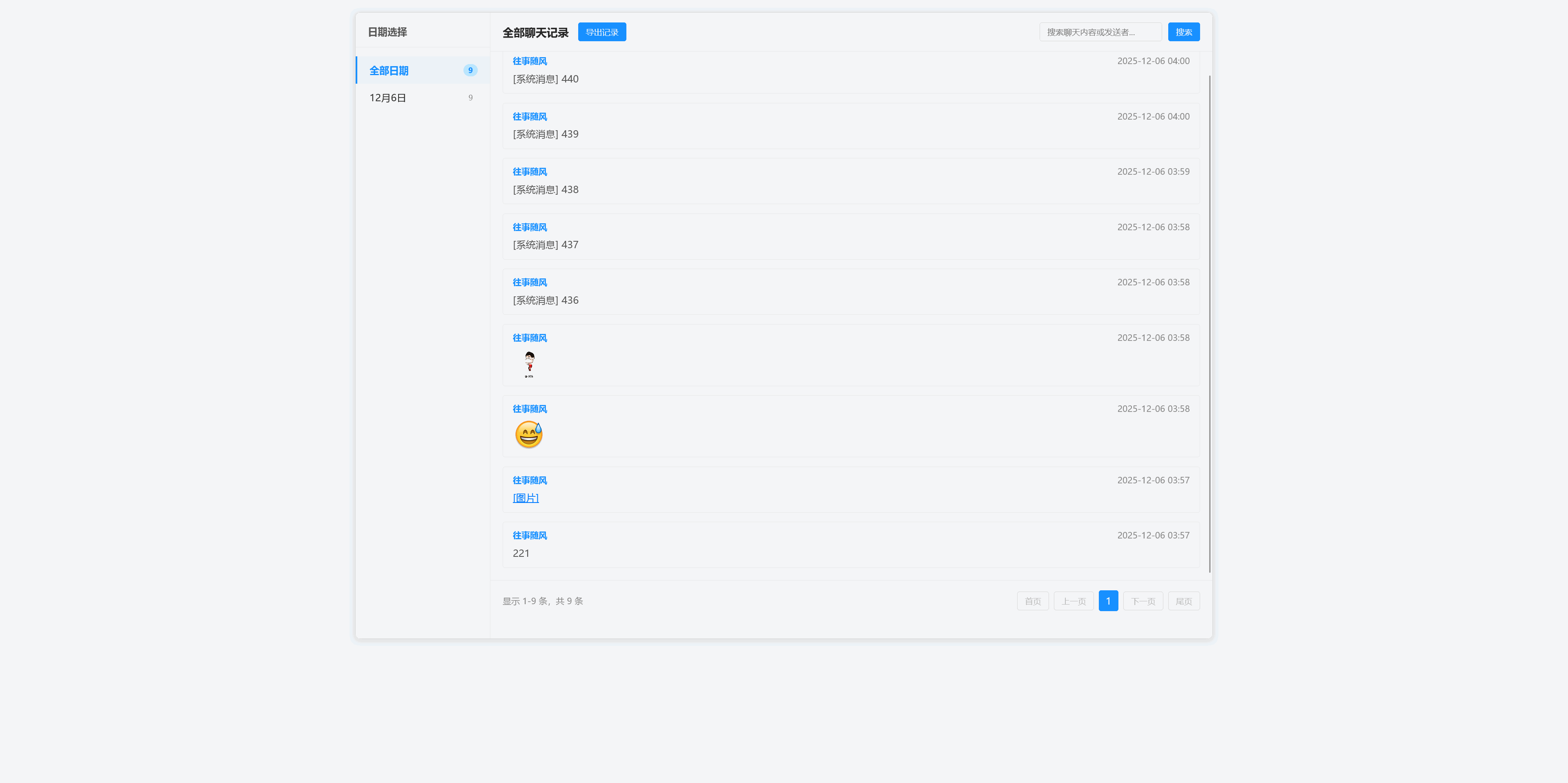
Task: Select the 12月6日 date filter
Action: [387, 97]
